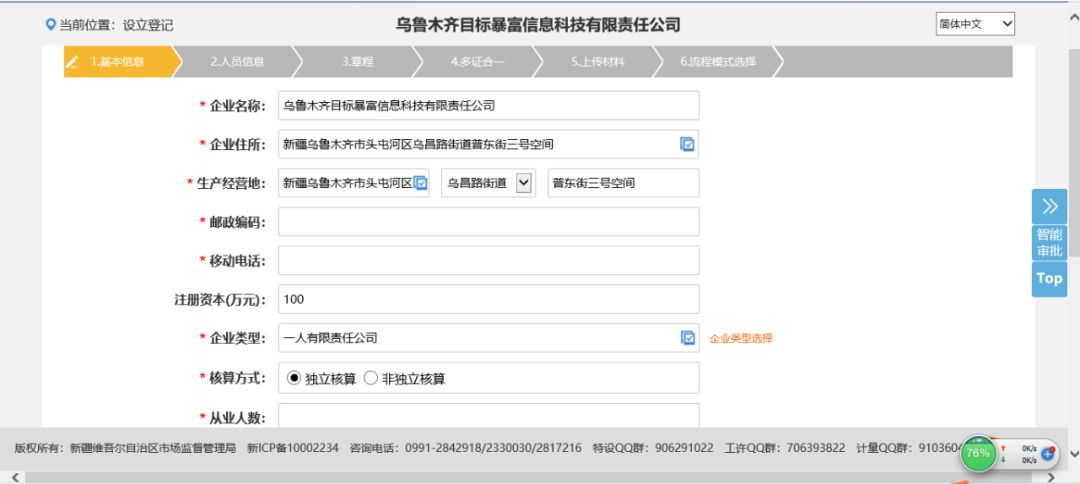Switch to 5.上传材料 step tab

point(598,62)
